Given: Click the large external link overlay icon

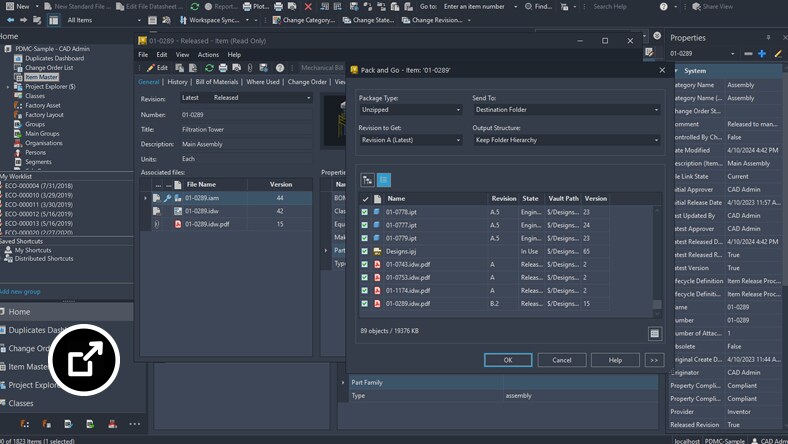Looking at the screenshot, I should pyautogui.click(x=85, y=359).
